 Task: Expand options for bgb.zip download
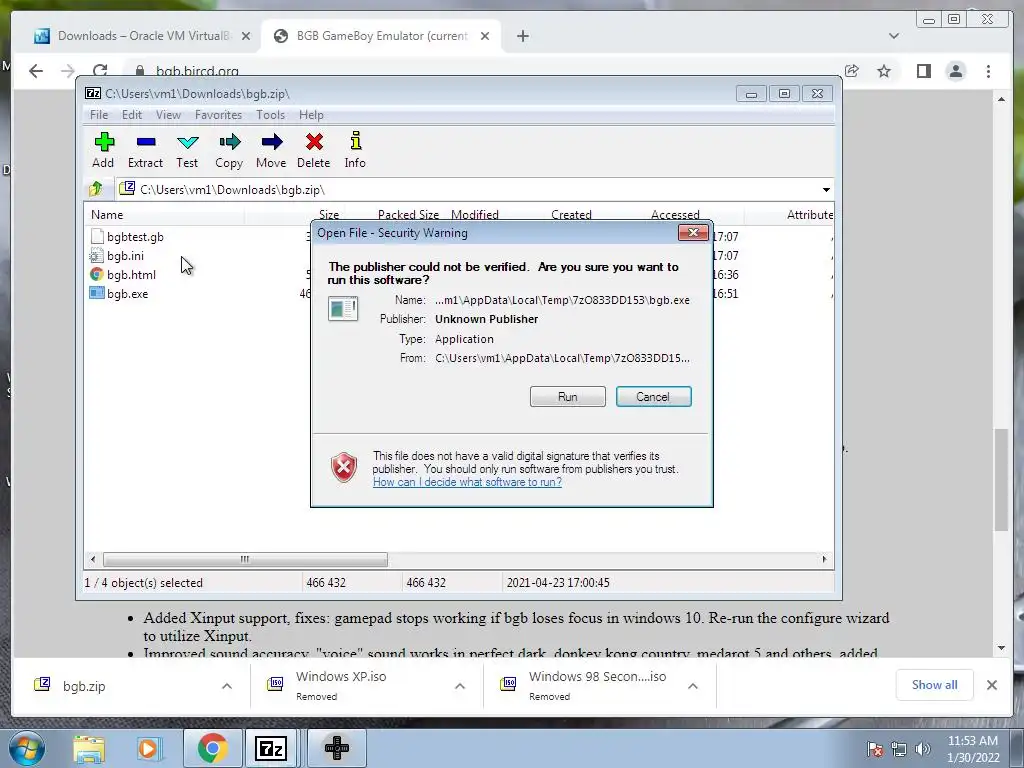(x=227, y=686)
